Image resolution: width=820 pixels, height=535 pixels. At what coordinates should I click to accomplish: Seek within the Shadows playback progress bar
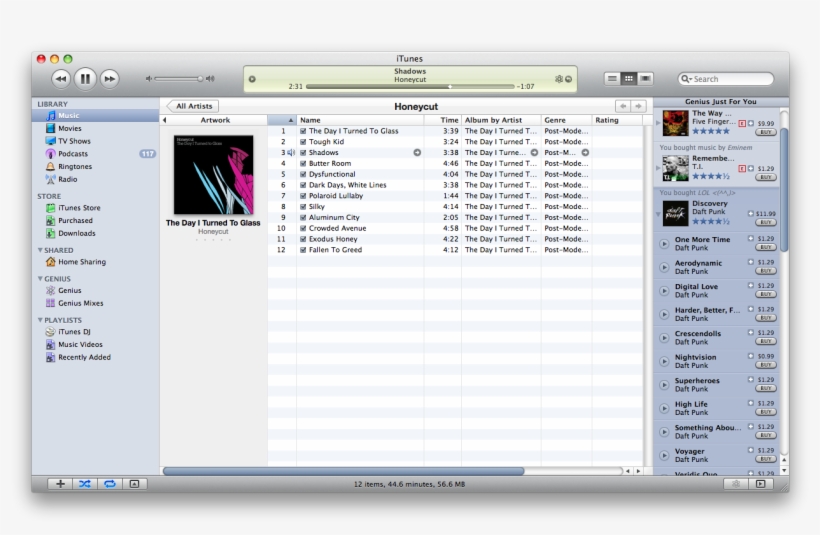click(410, 86)
